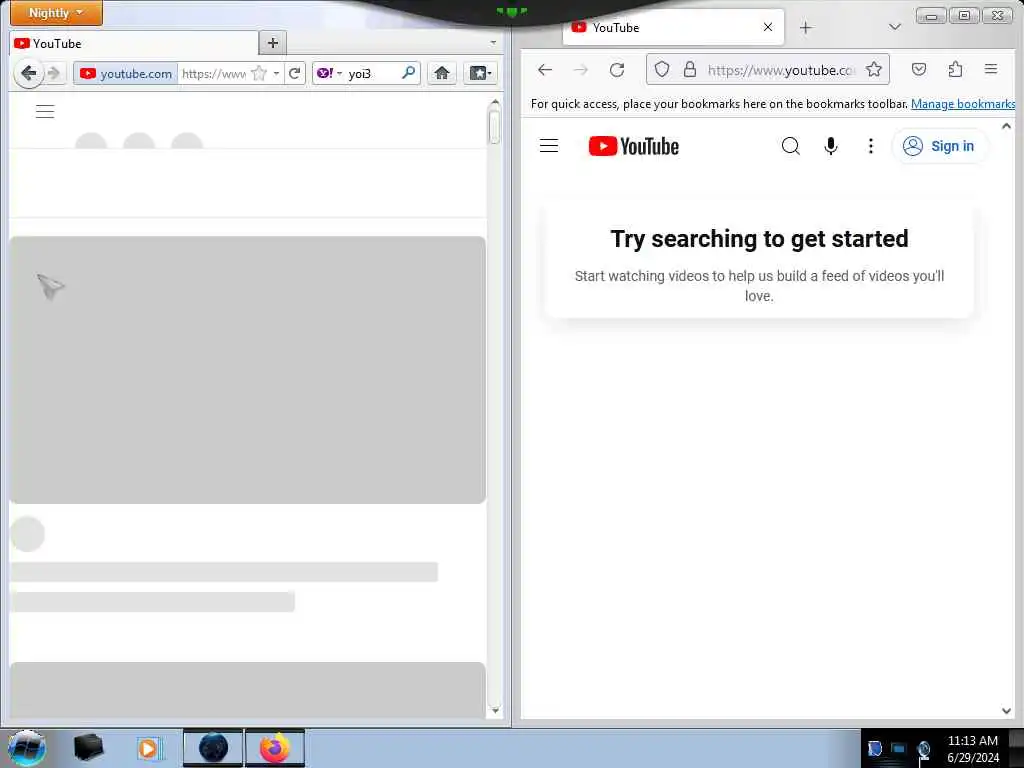Reload the page in Nightly

[295, 73]
